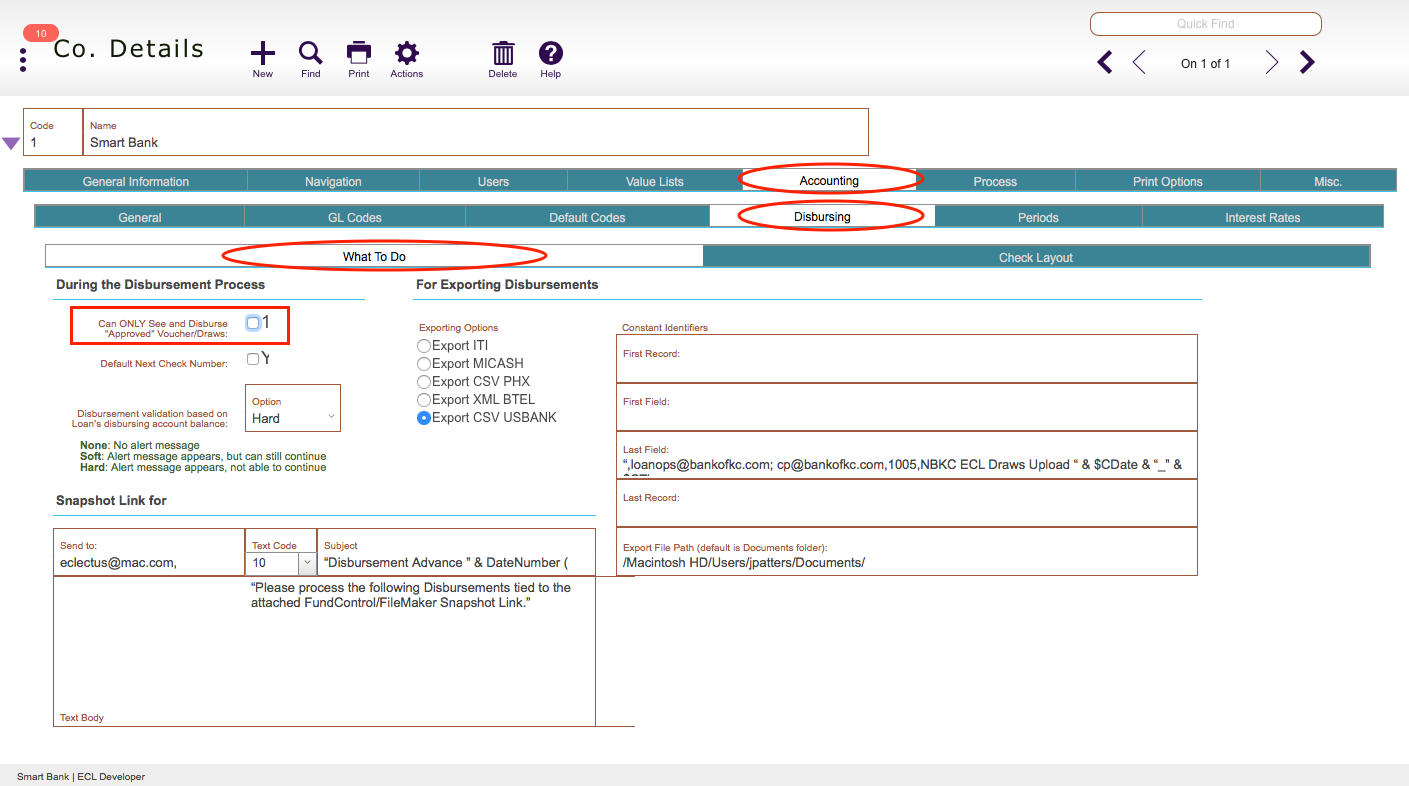The height and width of the screenshot is (786, 1409).
Task: Toggle the Default Next Check Number checkbox
Action: point(253,359)
